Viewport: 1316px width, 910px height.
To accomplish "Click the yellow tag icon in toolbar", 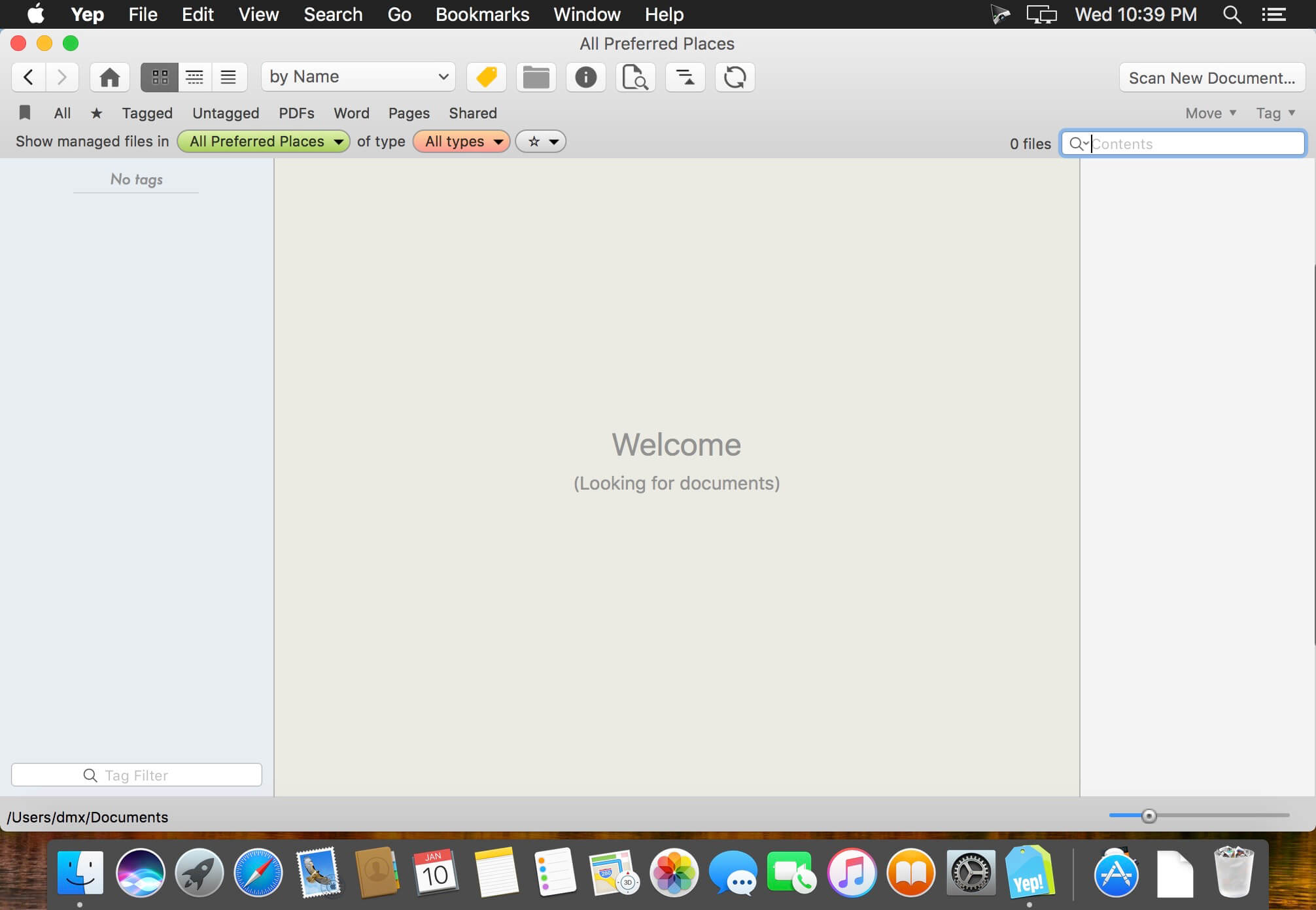I will (x=486, y=77).
